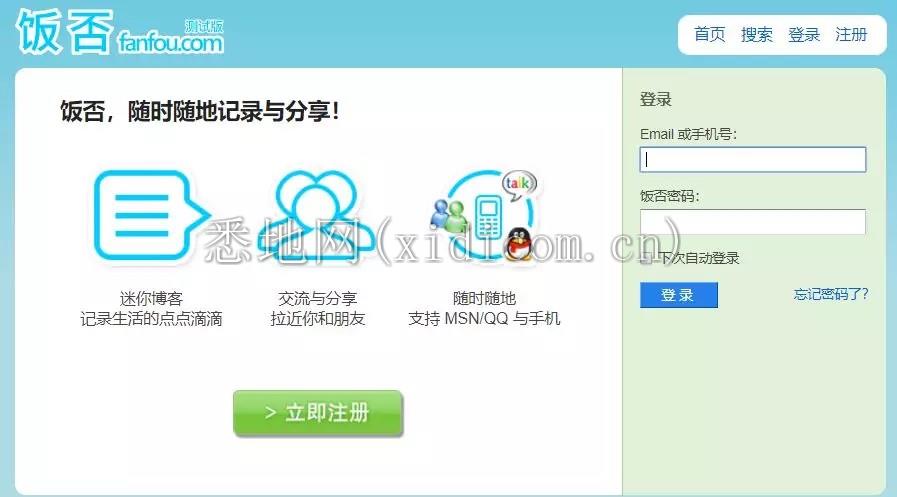Image resolution: width=897 pixels, height=497 pixels.
Task: Open the 注册 nav item
Action: [851, 34]
